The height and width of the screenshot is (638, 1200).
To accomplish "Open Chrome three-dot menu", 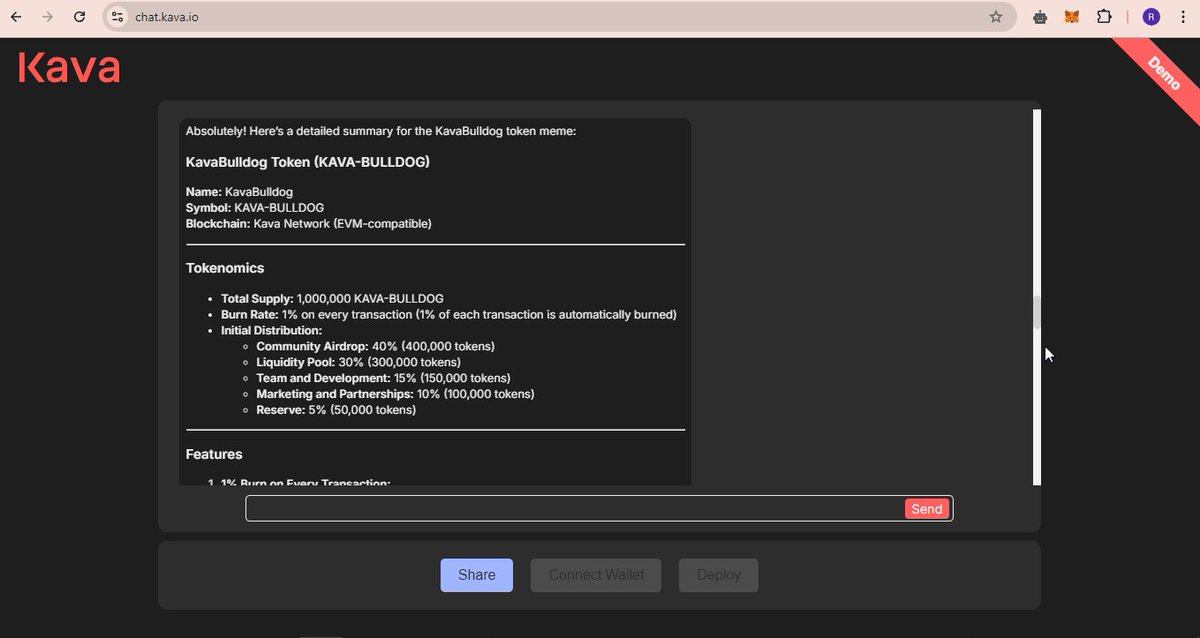I will point(1183,17).
